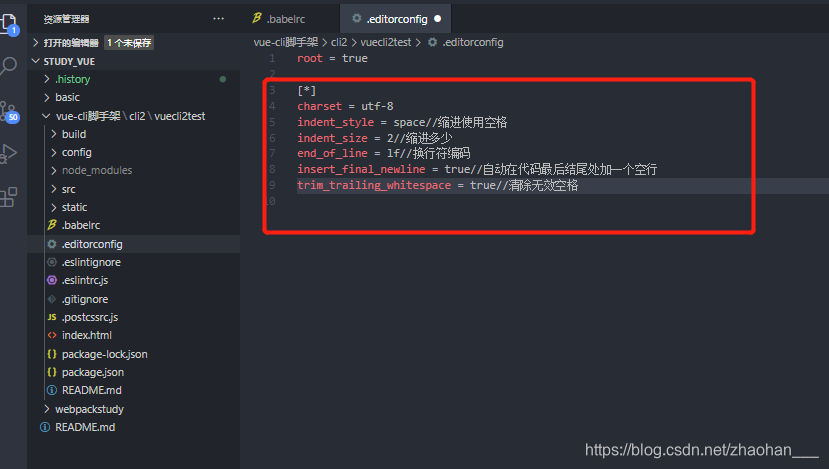829x469 pixels.
Task: Click Babel icon beside .babelrc file
Action: click(52, 225)
